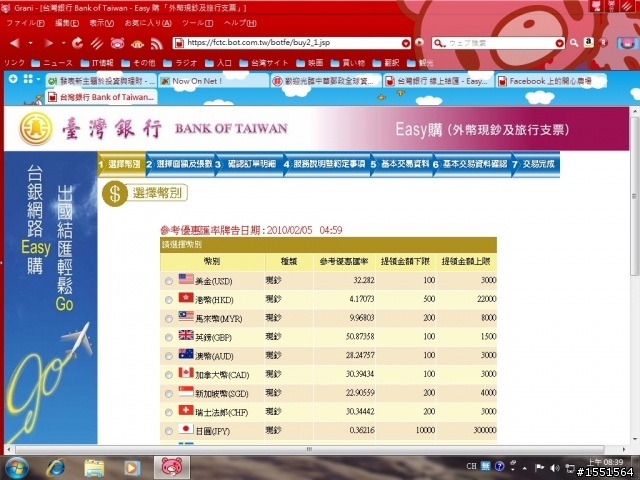Expand the address bar URL dropdown
This screenshot has width=640, height=480.
[x=405, y=43]
